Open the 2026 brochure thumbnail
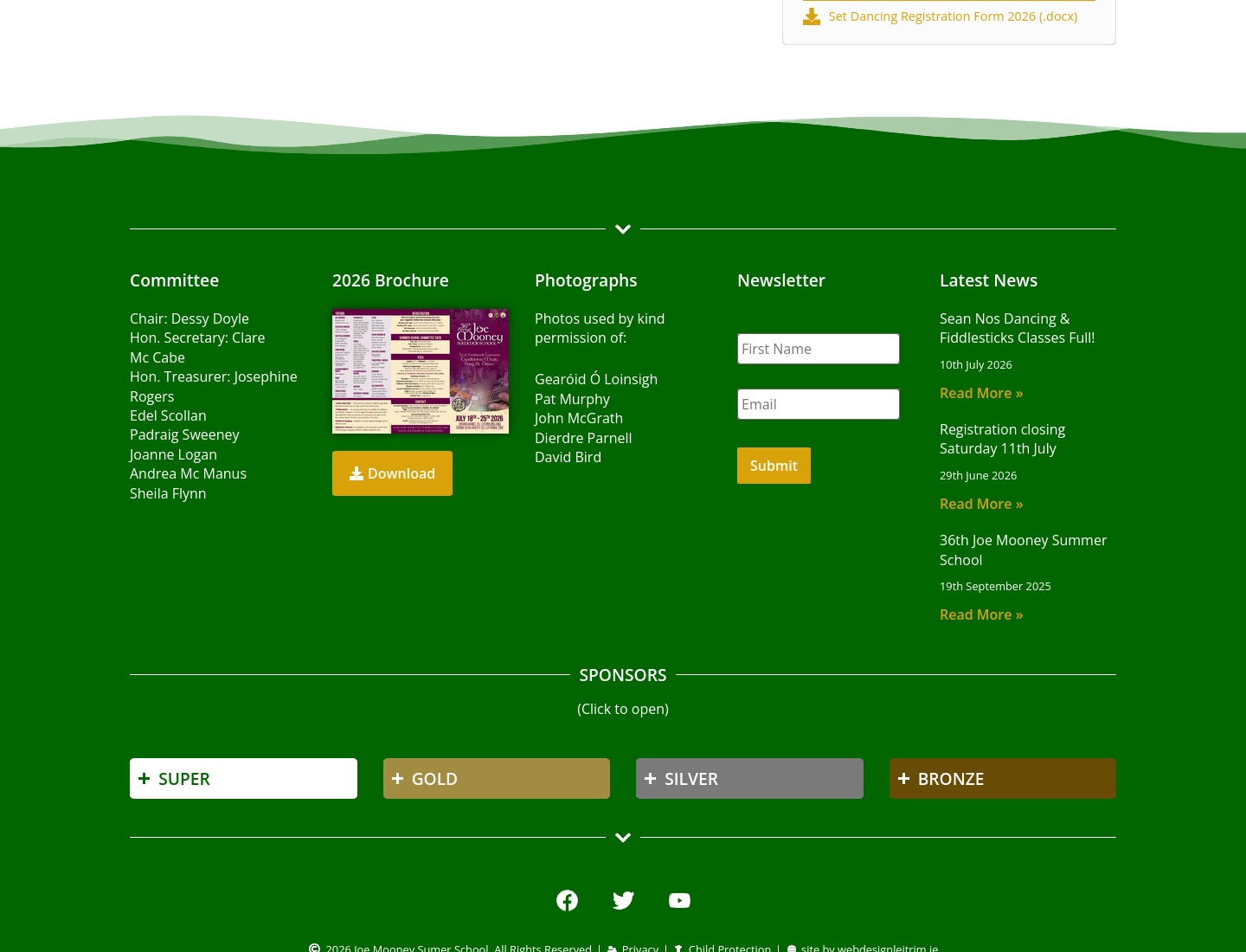The width and height of the screenshot is (1246, 952). tap(421, 371)
